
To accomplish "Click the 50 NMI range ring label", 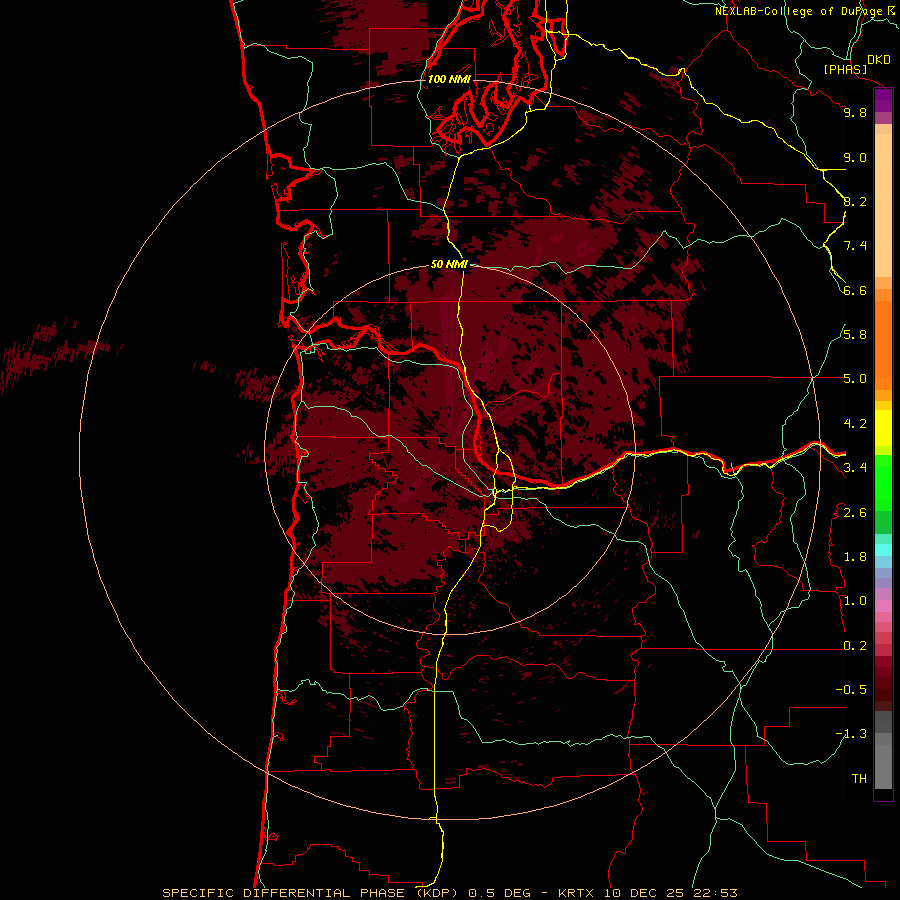I will [449, 265].
